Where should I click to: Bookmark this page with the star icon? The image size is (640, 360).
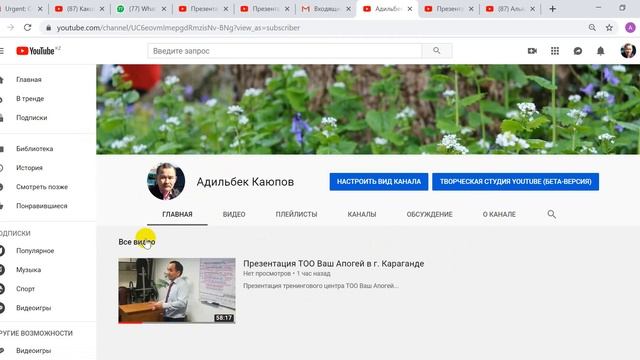click(x=609, y=27)
